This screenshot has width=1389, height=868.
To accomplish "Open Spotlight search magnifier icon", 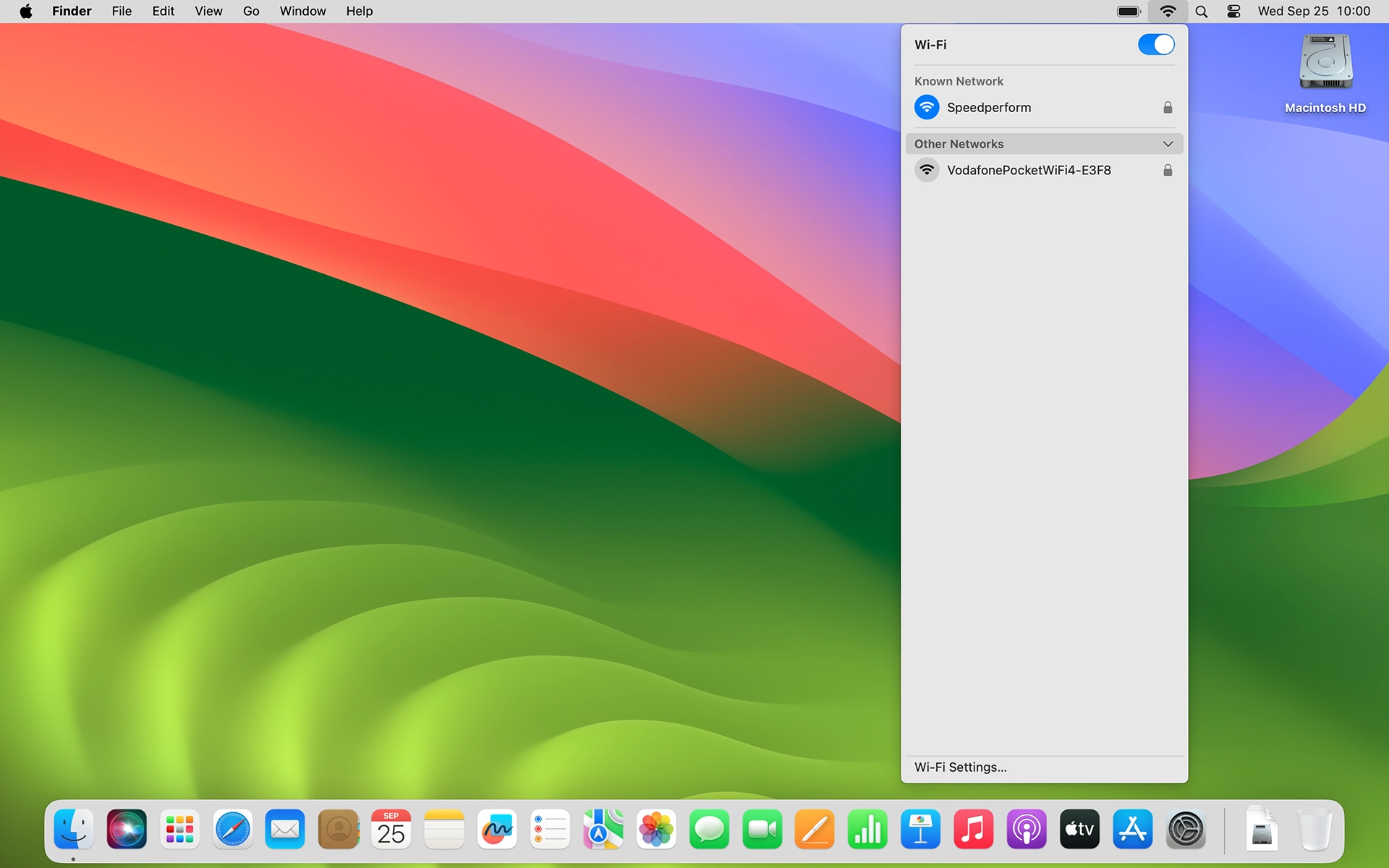I will point(1202,12).
